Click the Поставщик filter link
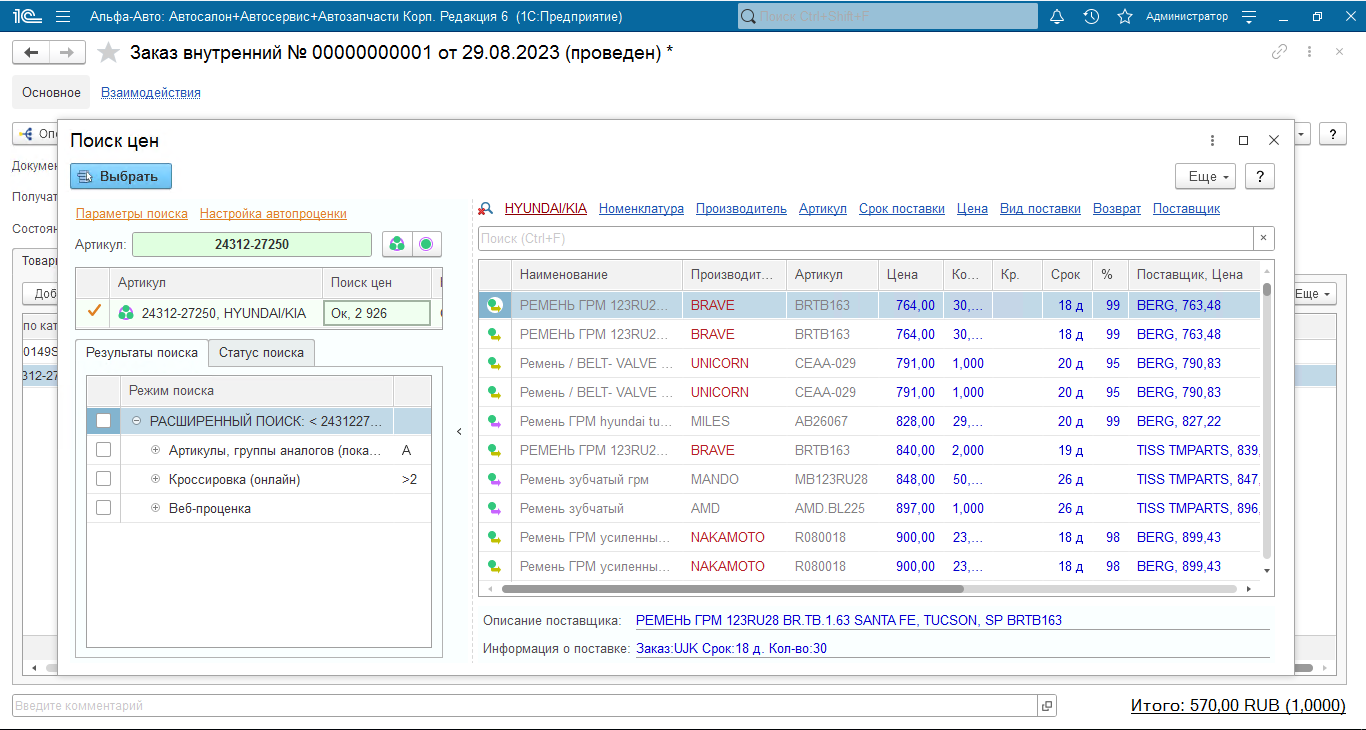 pyautogui.click(x=1186, y=209)
